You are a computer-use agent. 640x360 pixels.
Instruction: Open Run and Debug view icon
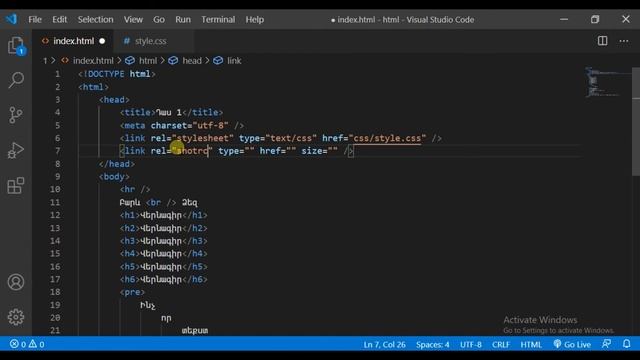16,150
